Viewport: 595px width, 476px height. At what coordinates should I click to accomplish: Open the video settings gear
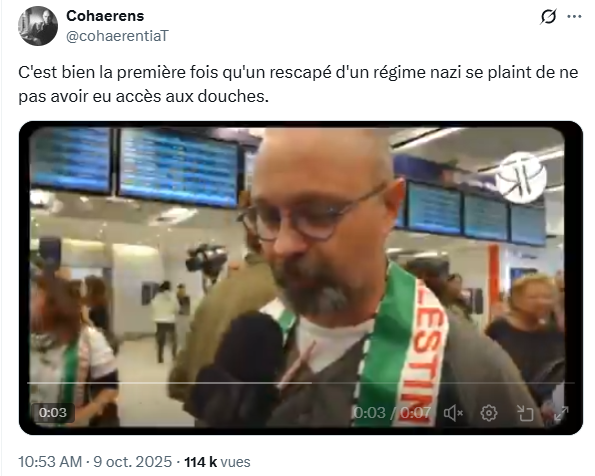click(x=489, y=413)
